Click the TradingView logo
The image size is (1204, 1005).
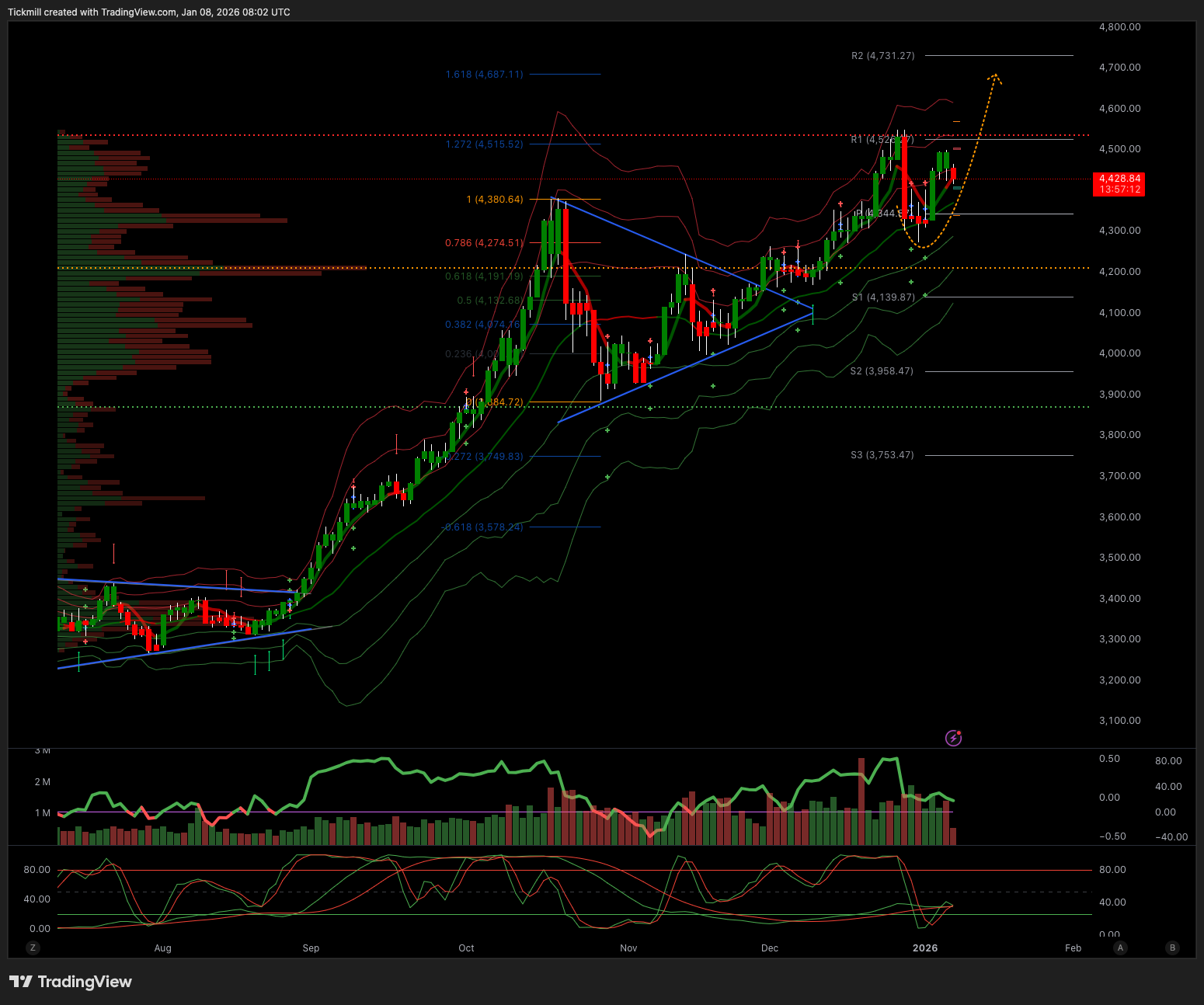[x=71, y=982]
